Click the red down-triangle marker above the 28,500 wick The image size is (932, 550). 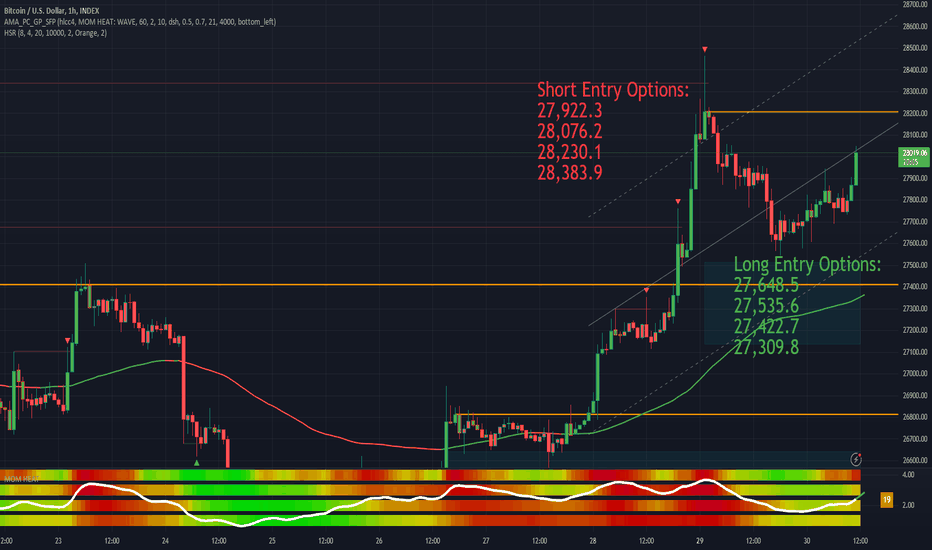click(704, 49)
